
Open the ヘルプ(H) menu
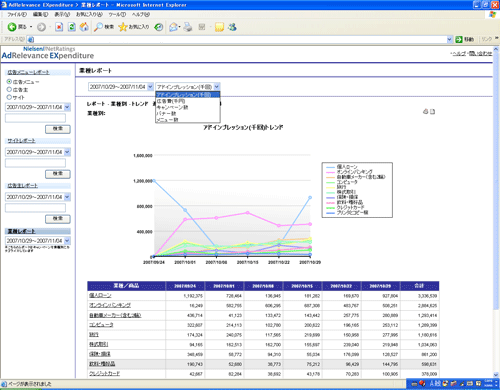tap(141, 14)
